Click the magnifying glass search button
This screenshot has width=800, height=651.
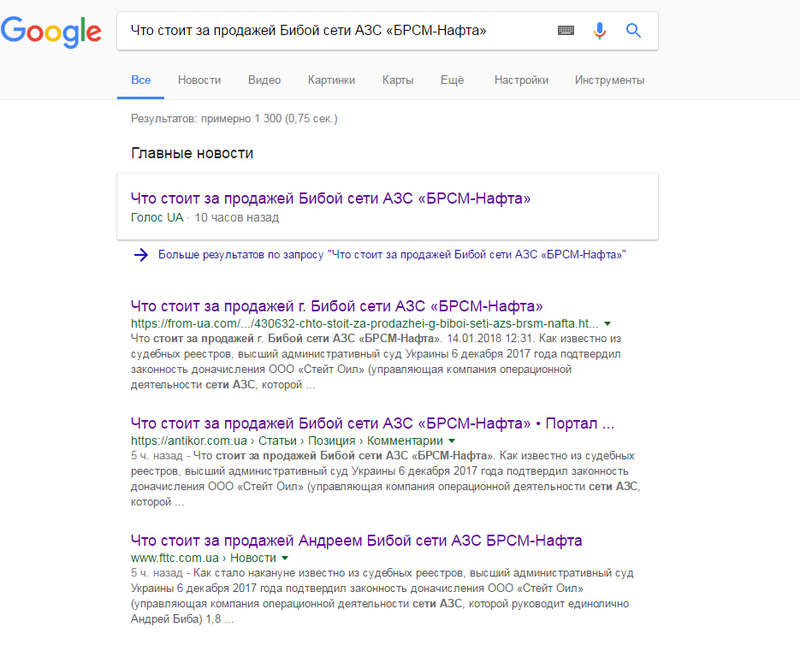click(x=633, y=31)
